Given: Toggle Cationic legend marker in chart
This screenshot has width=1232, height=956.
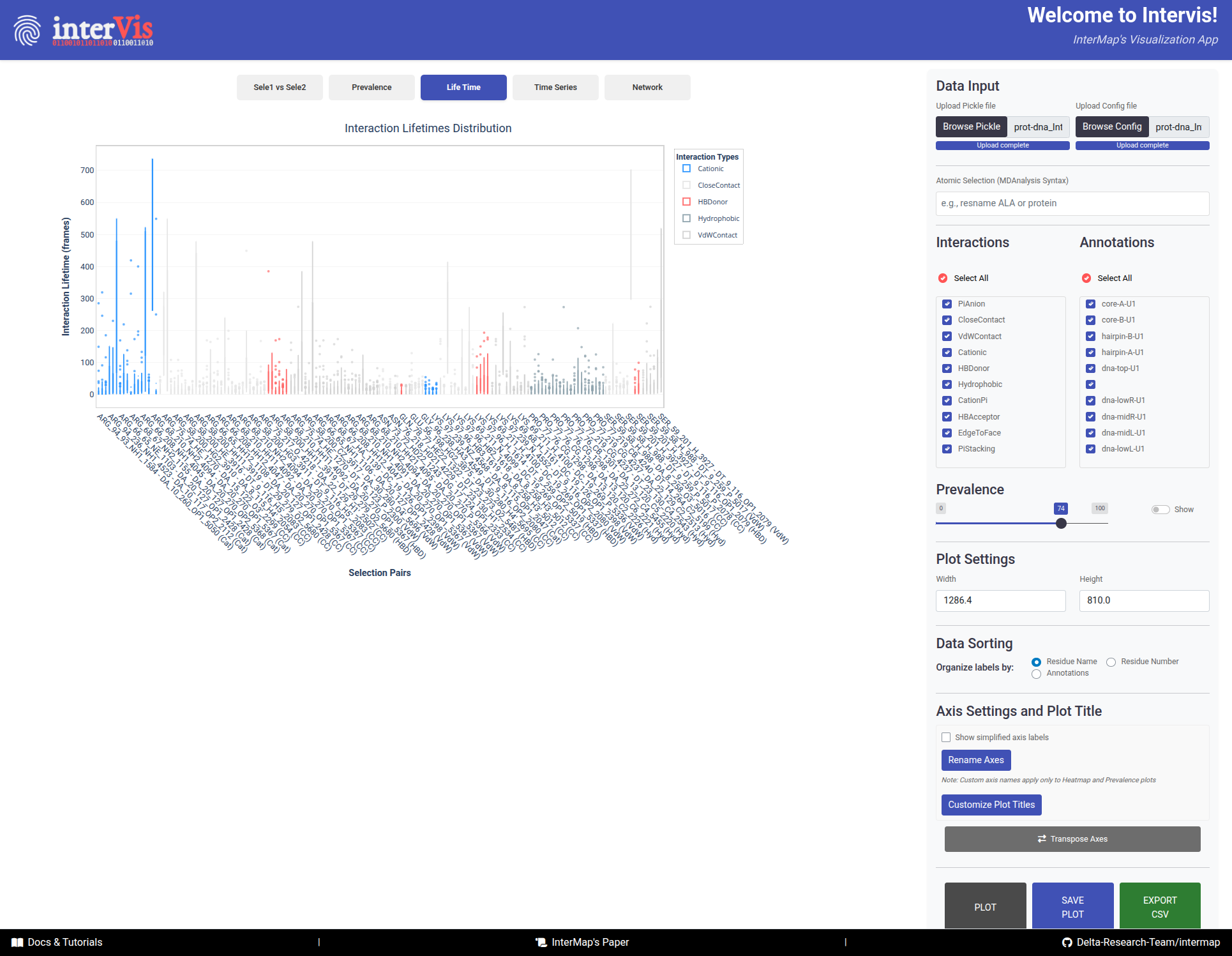Looking at the screenshot, I should coord(687,169).
